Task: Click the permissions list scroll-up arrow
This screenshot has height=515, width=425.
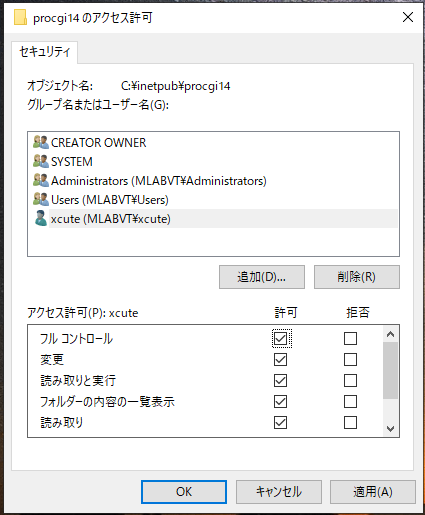Action: [x=390, y=334]
